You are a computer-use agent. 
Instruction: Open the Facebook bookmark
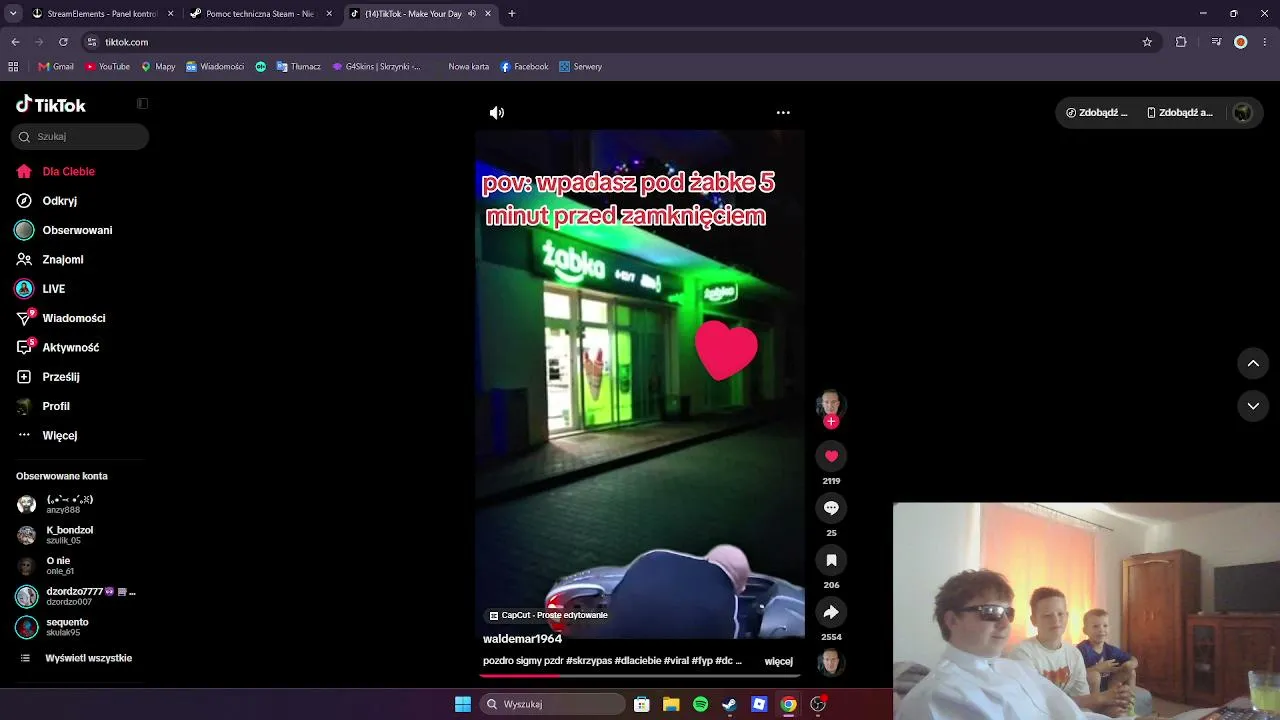point(525,67)
